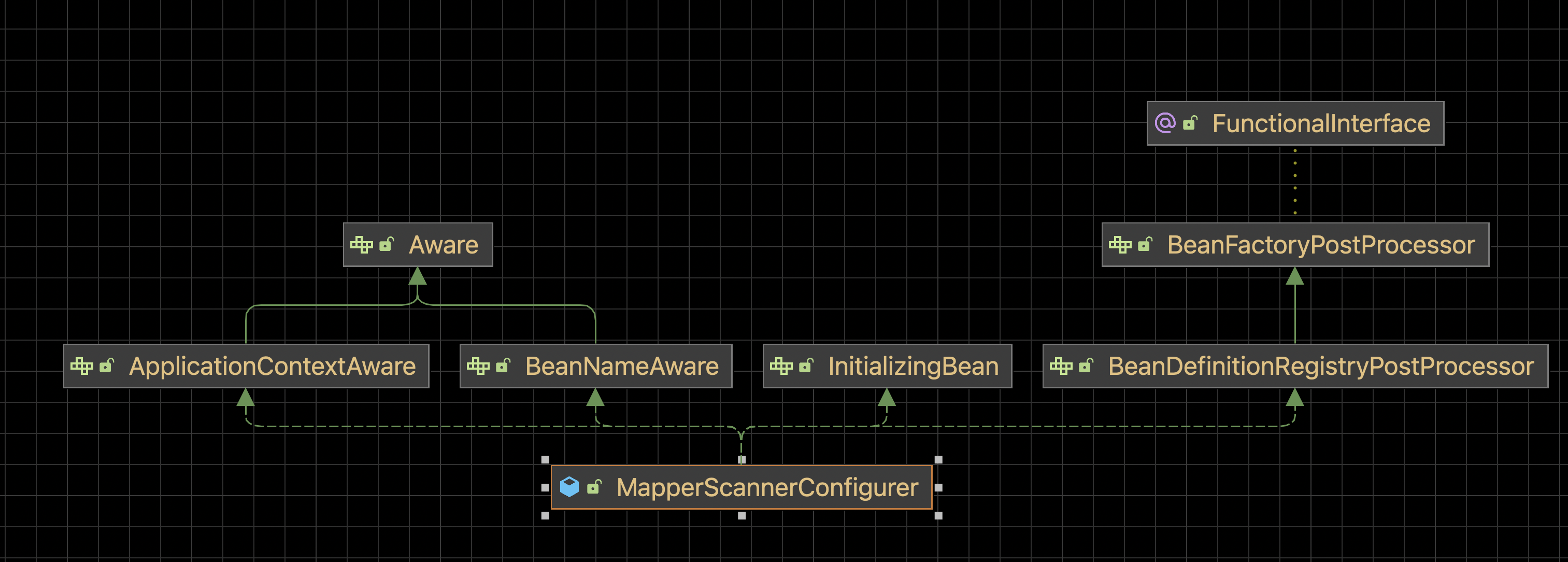Click the bottom-center selection handle of MapperScannerConfigurer
Image resolution: width=1568 pixels, height=562 pixels.
pyautogui.click(x=742, y=515)
